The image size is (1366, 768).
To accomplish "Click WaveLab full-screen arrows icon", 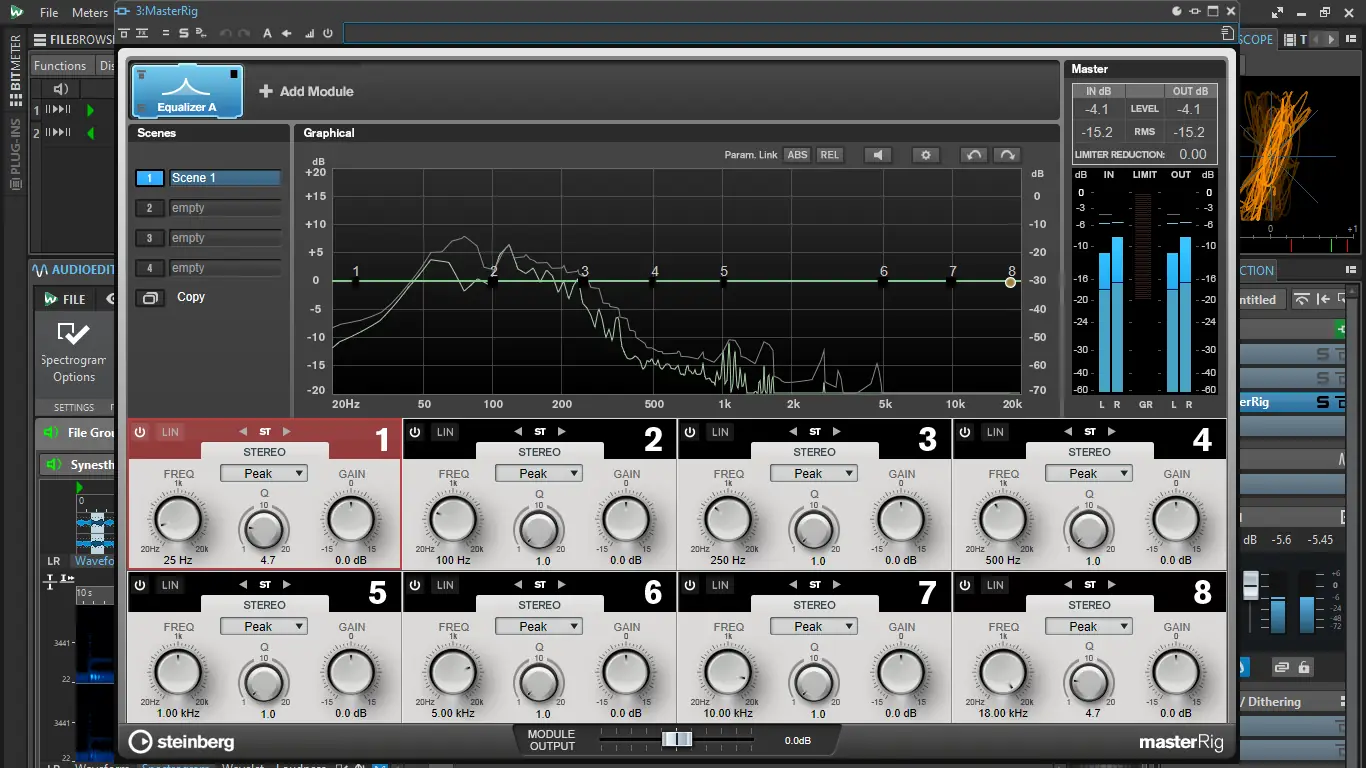I will point(1278,12).
